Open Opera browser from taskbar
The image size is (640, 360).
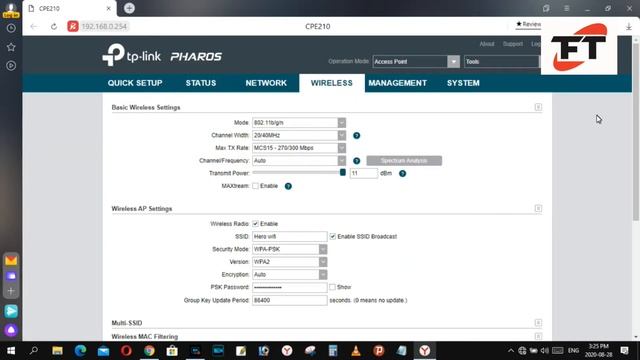tap(126, 351)
